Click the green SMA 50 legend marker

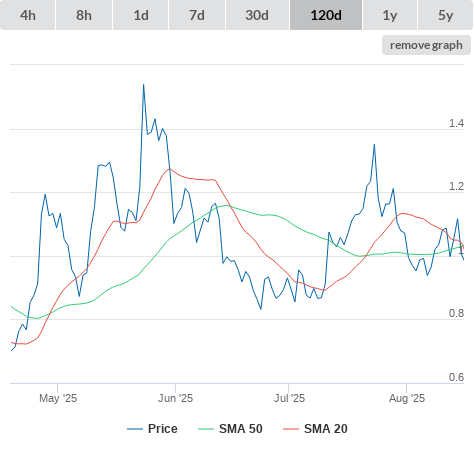(206, 429)
